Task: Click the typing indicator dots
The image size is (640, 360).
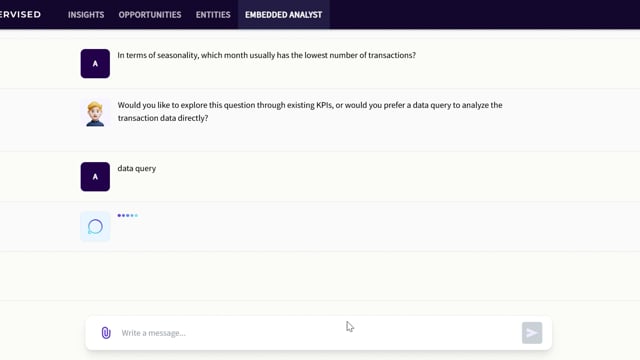Action: pyautogui.click(x=128, y=216)
